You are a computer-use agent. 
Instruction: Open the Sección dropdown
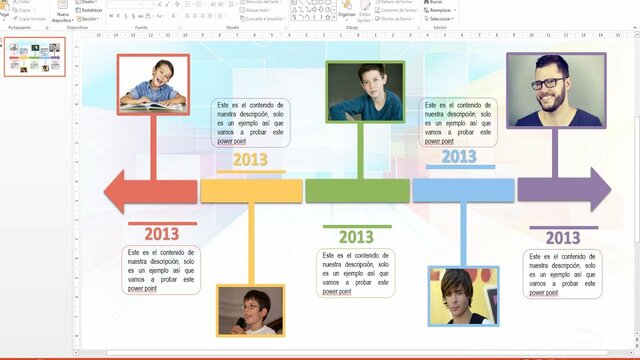pyautogui.click(x=87, y=19)
